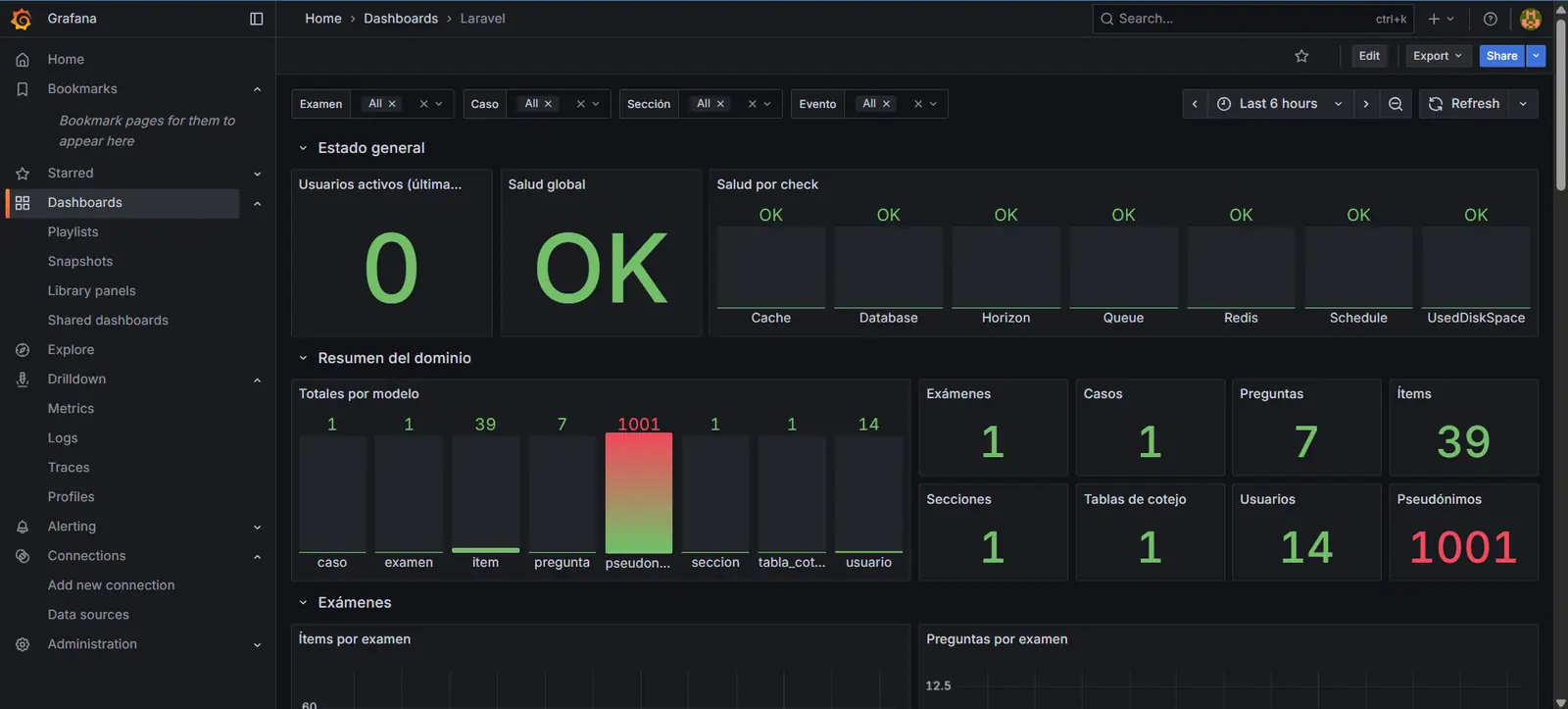Open the plus New menu in top bar
Image resolution: width=1568 pixels, height=709 pixels.
[1441, 19]
